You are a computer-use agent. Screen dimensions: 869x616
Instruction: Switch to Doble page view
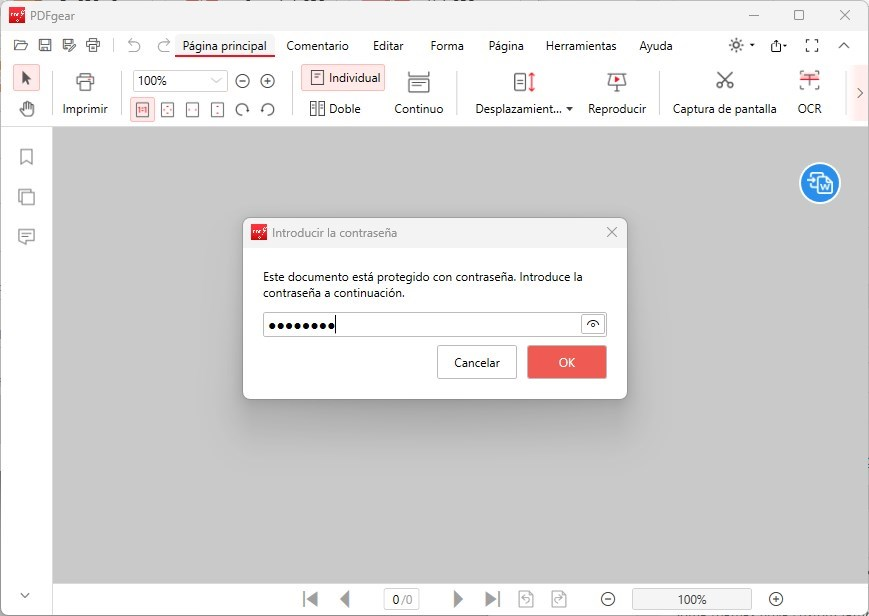[335, 109]
